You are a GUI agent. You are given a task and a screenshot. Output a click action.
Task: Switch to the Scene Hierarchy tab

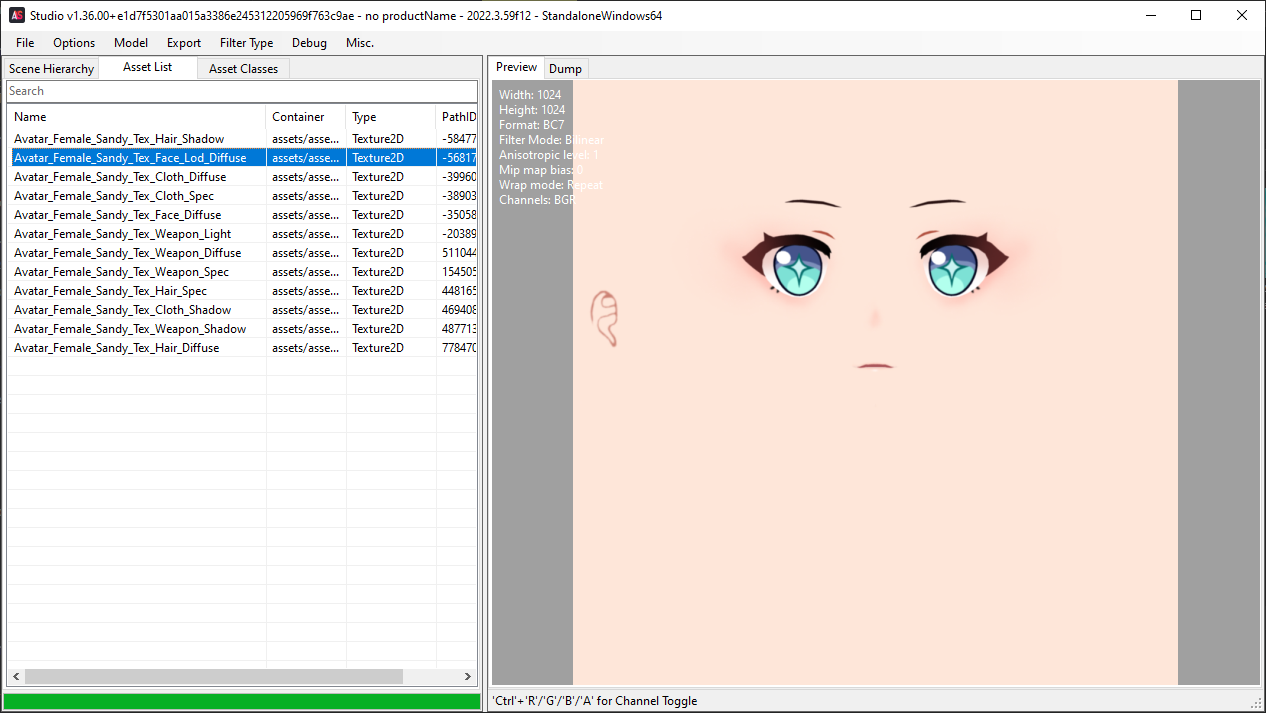tap(51, 69)
